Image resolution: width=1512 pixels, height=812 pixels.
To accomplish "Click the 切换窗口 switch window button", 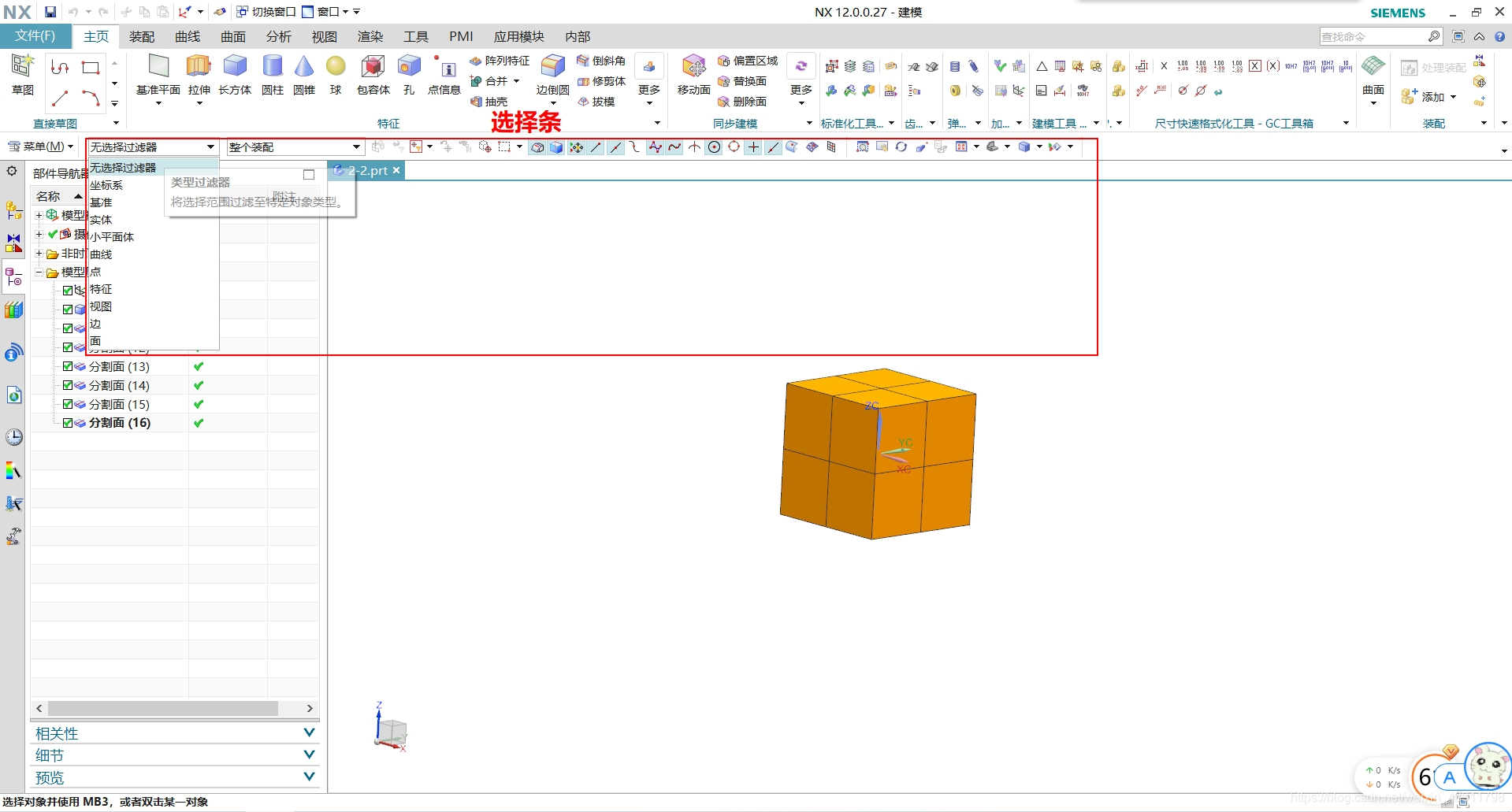I will 266,12.
